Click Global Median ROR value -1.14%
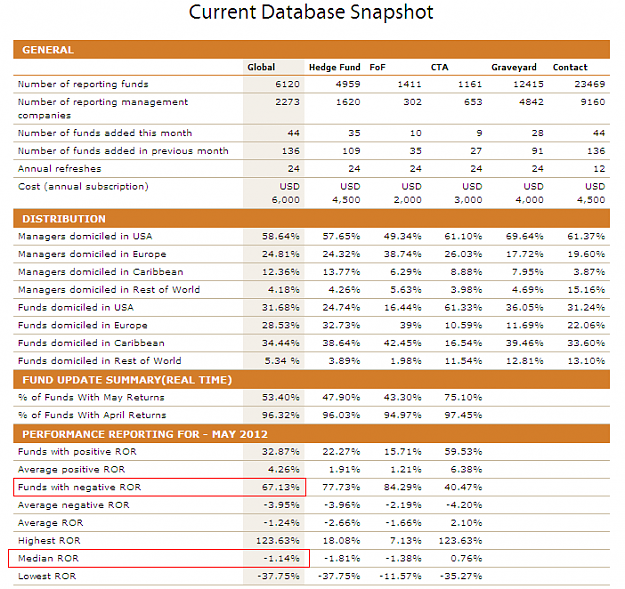The width and height of the screenshot is (625, 589). (x=281, y=558)
